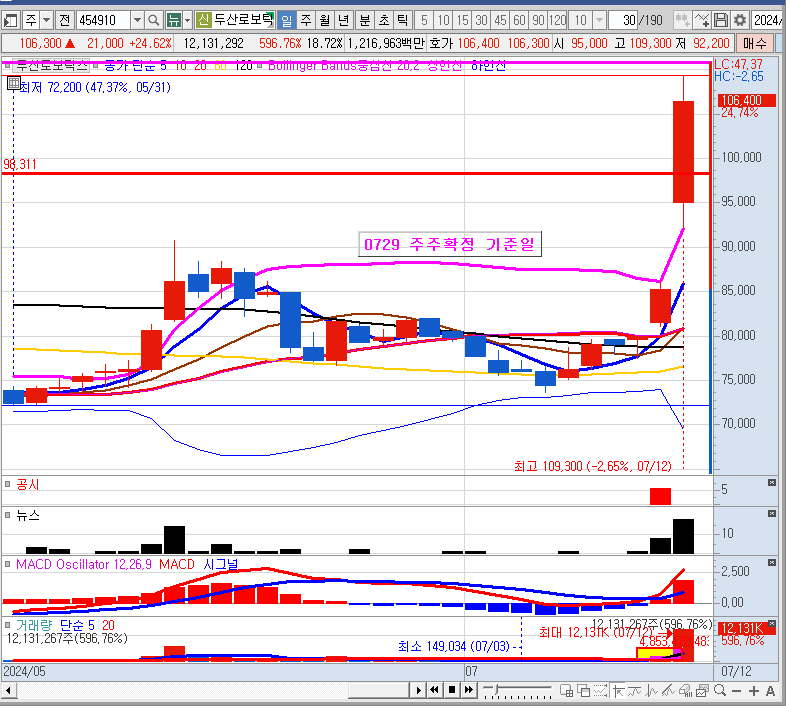Screen dimensions: 786x706
Task: Select 틱 tick chart period
Action: pyautogui.click(x=403, y=21)
